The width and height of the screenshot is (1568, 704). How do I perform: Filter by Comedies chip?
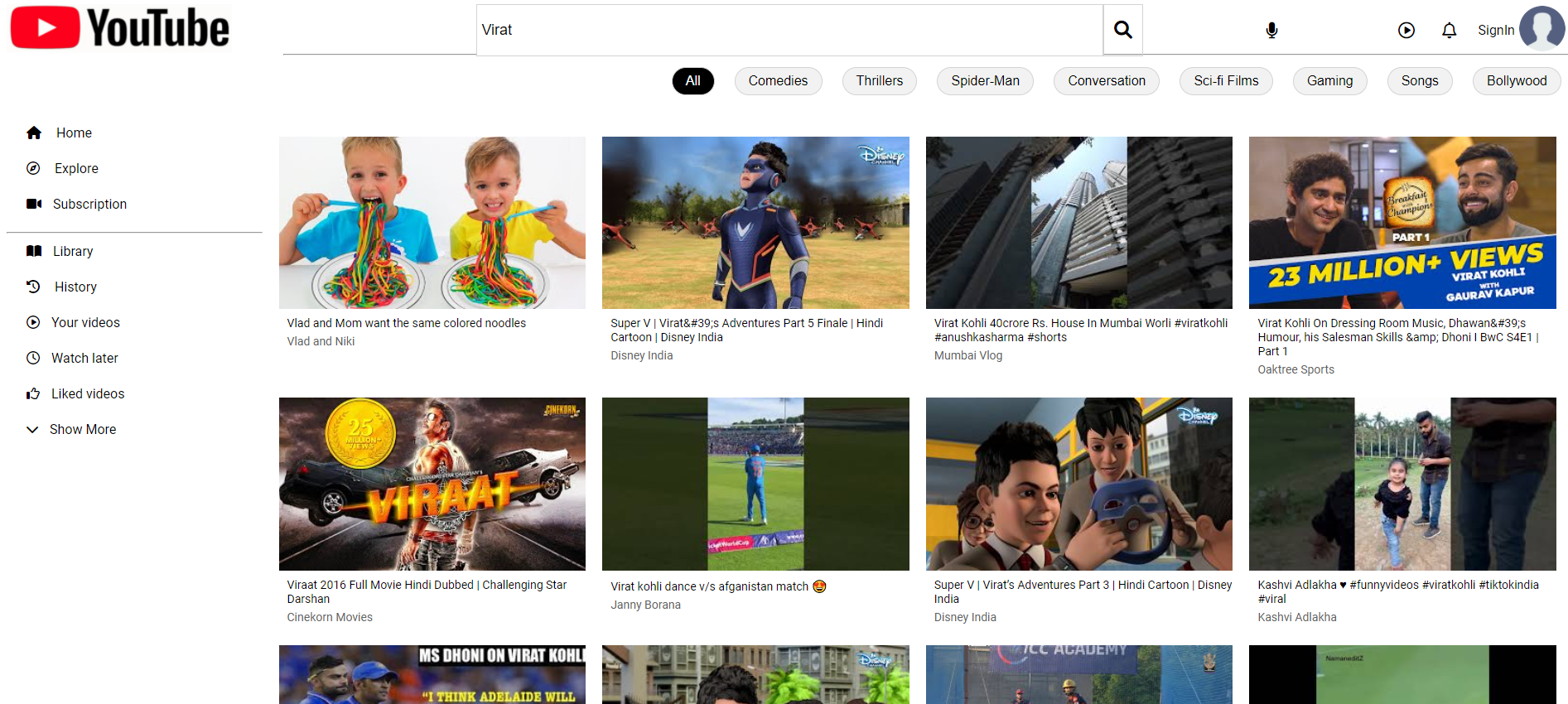tap(778, 81)
